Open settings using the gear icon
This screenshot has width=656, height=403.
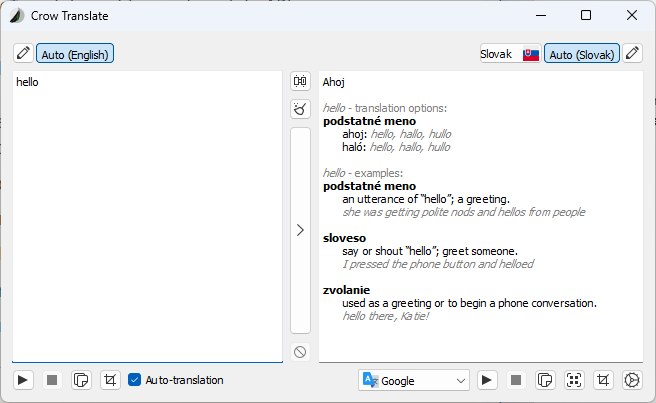click(631, 380)
